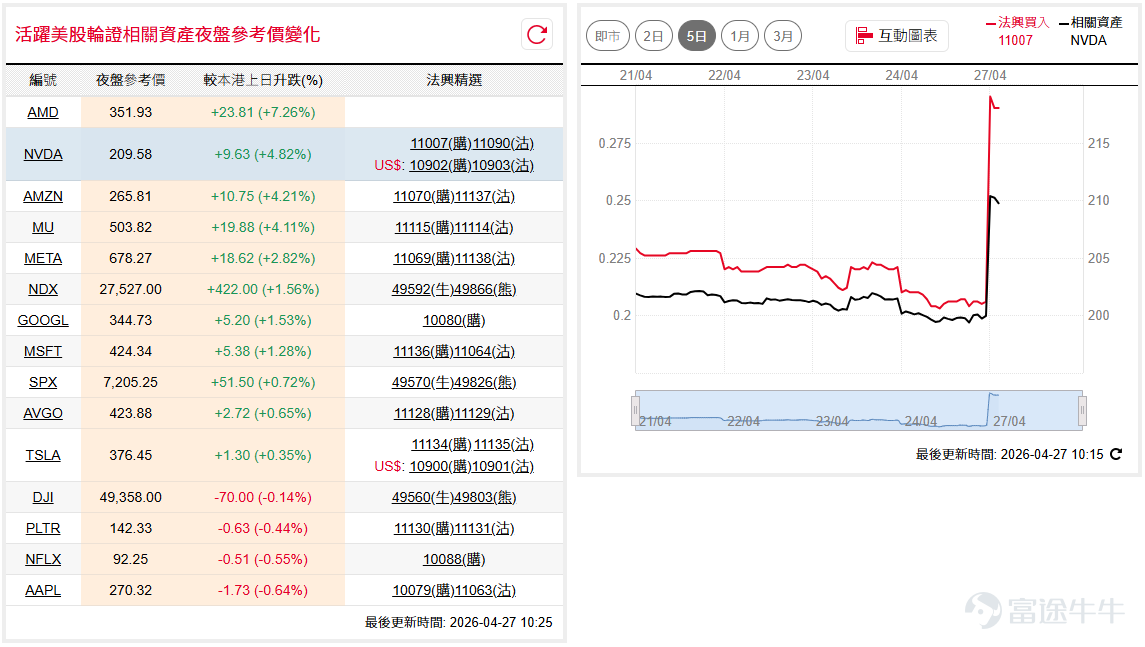Open MSFT warrant 11136(購)11064(沽) link

click(x=454, y=351)
